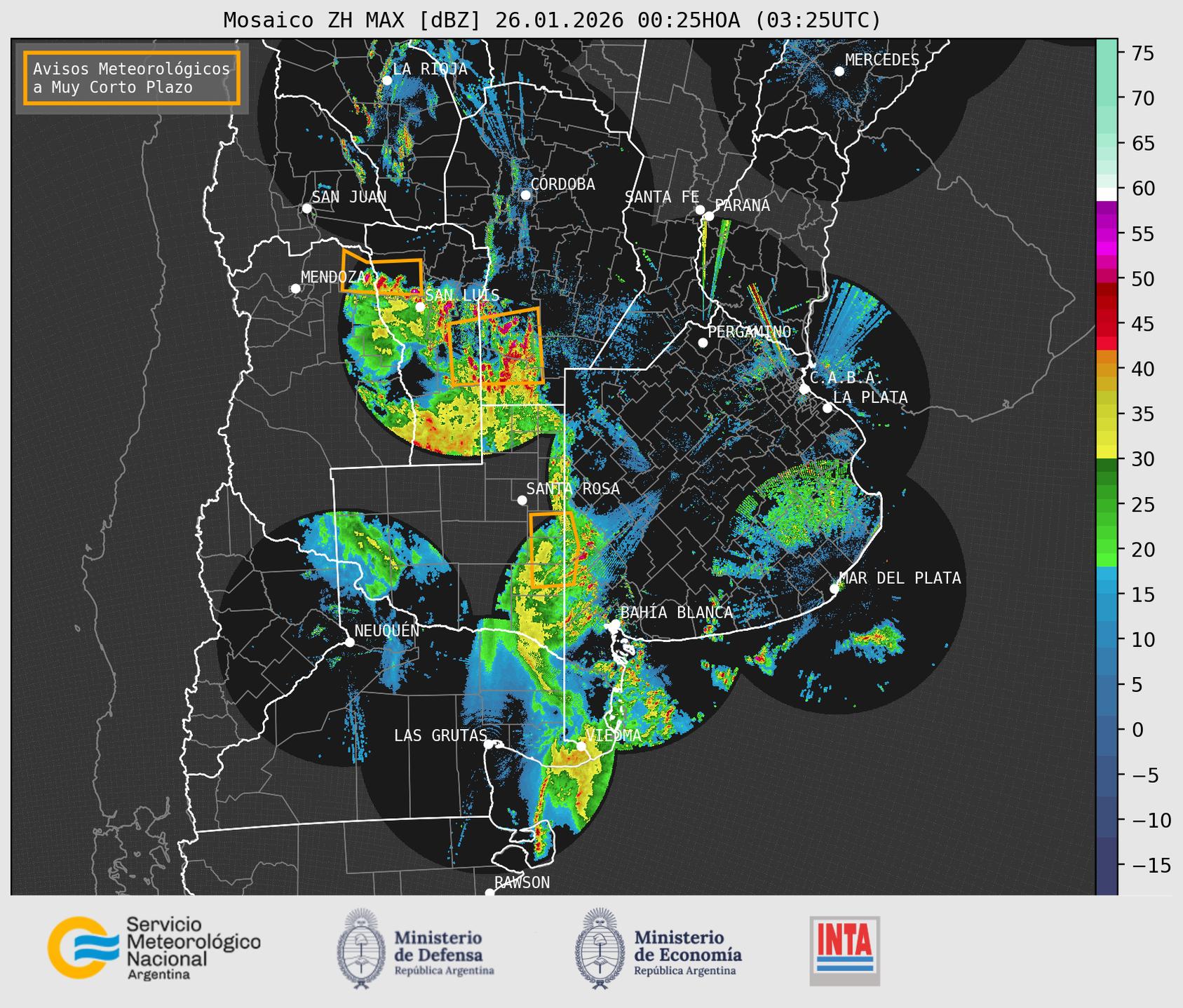Select the Mercedes city marker dot
The height and width of the screenshot is (1008, 1183).
point(839,71)
